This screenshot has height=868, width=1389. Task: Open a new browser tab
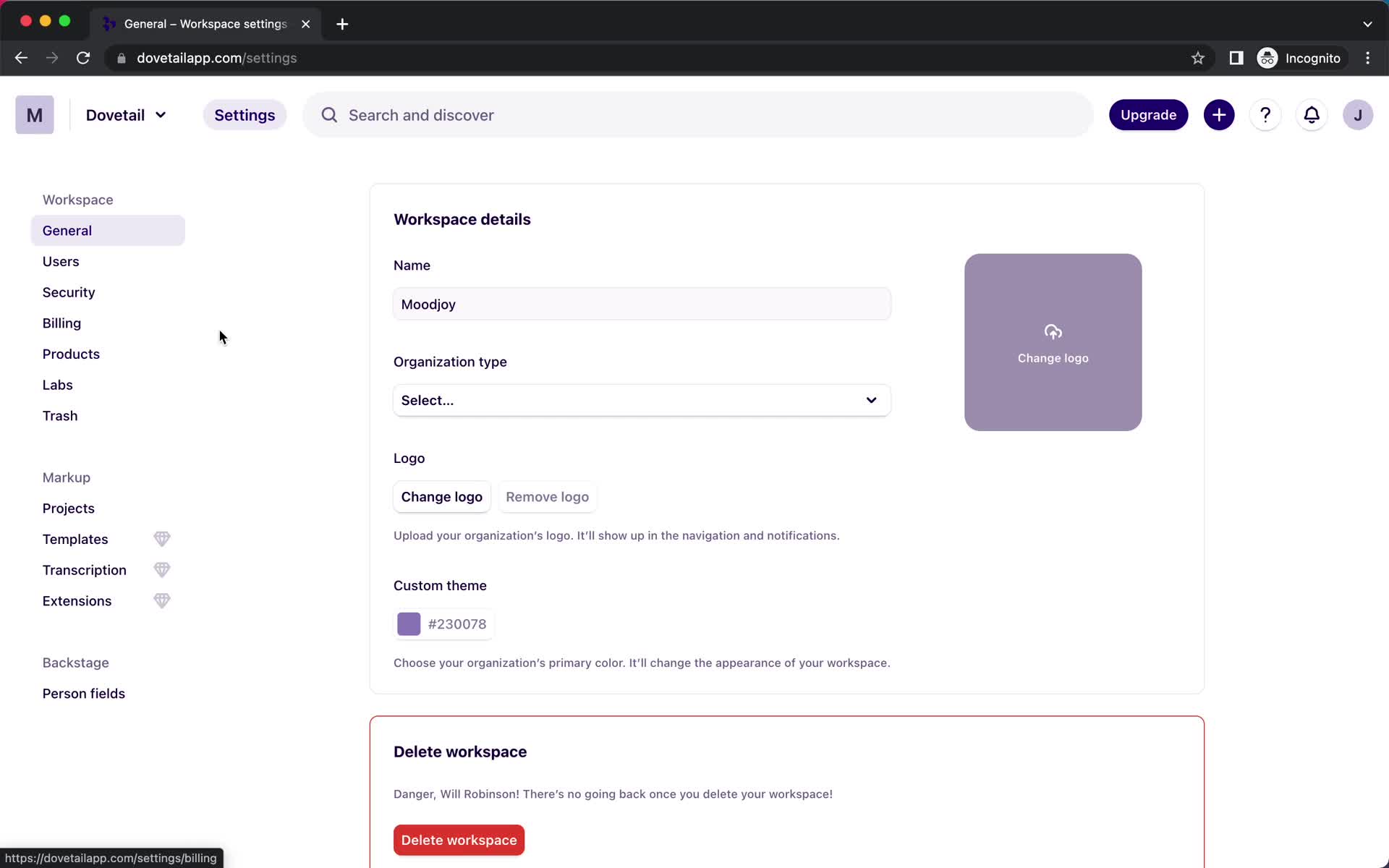pos(342,24)
